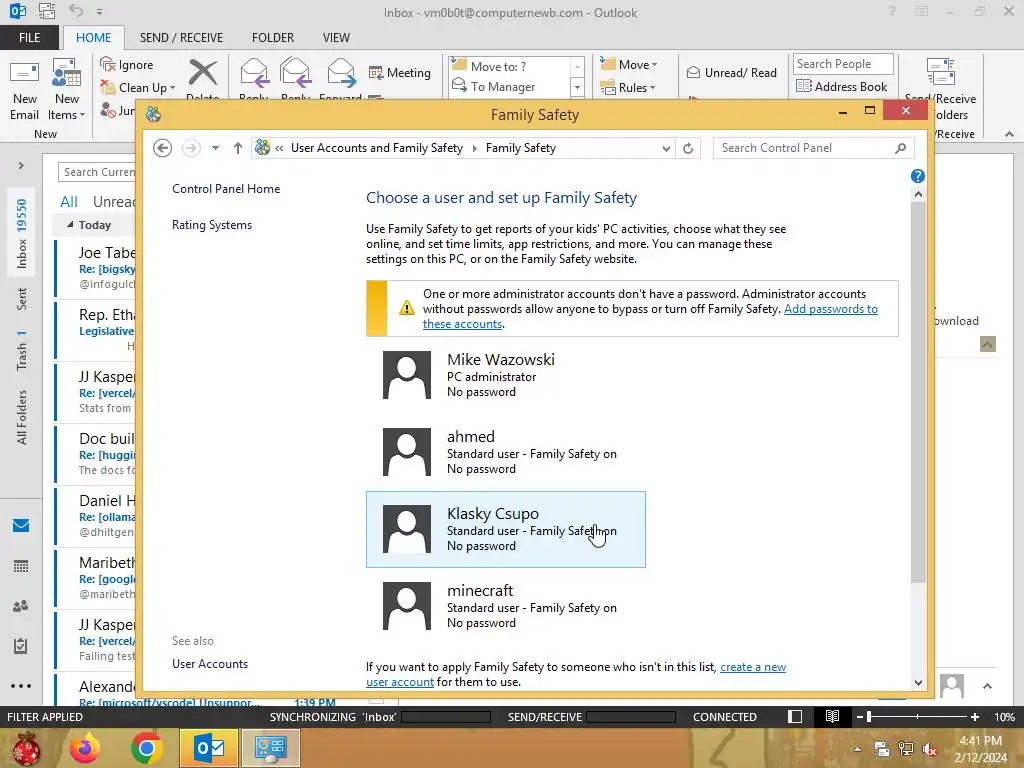Screen dimensions: 1024x768
Task: Click the Undo icon in Outlook's title bar
Action: [x=76, y=11]
